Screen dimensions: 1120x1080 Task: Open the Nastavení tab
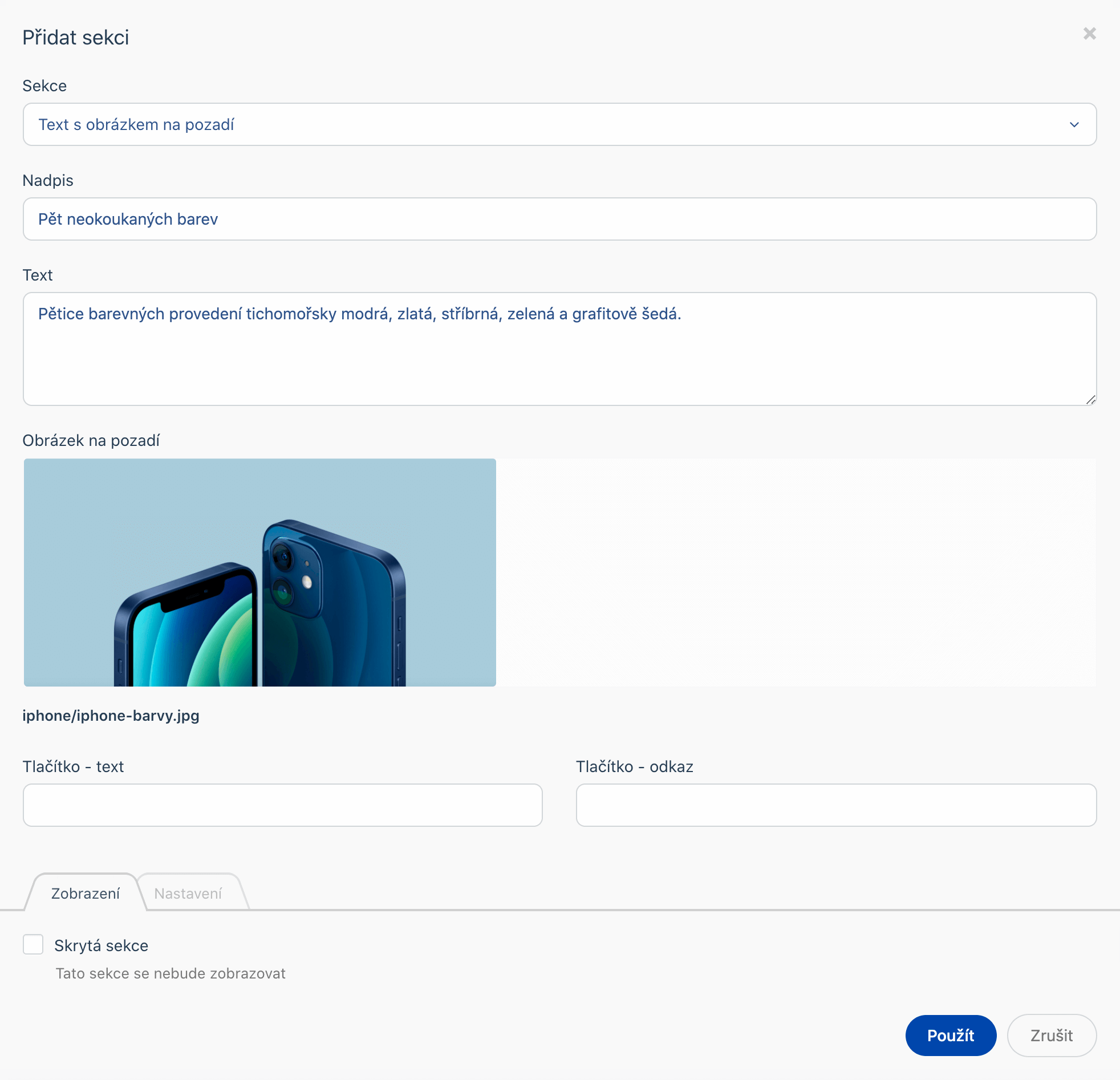188,893
